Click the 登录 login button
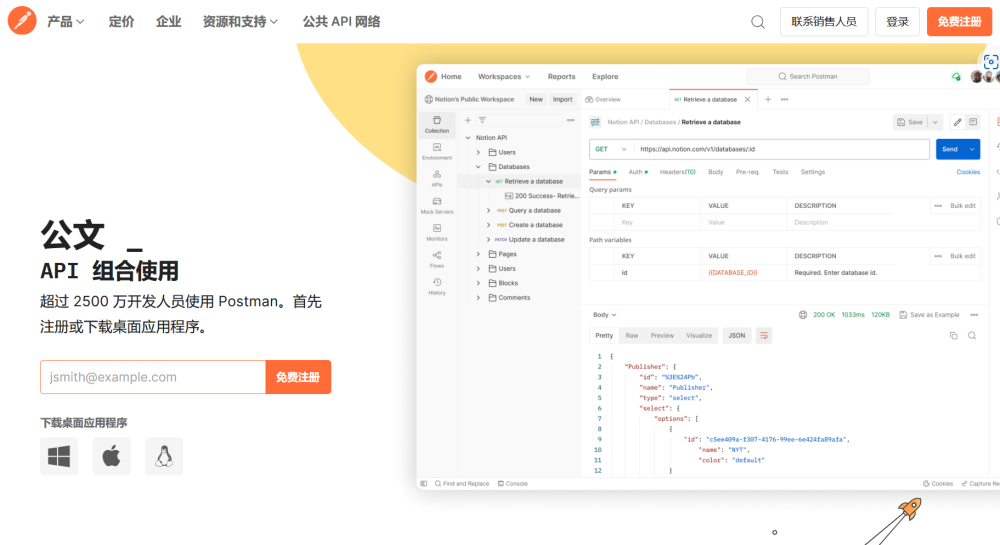Image resolution: width=1000 pixels, height=545 pixels. coord(897,22)
